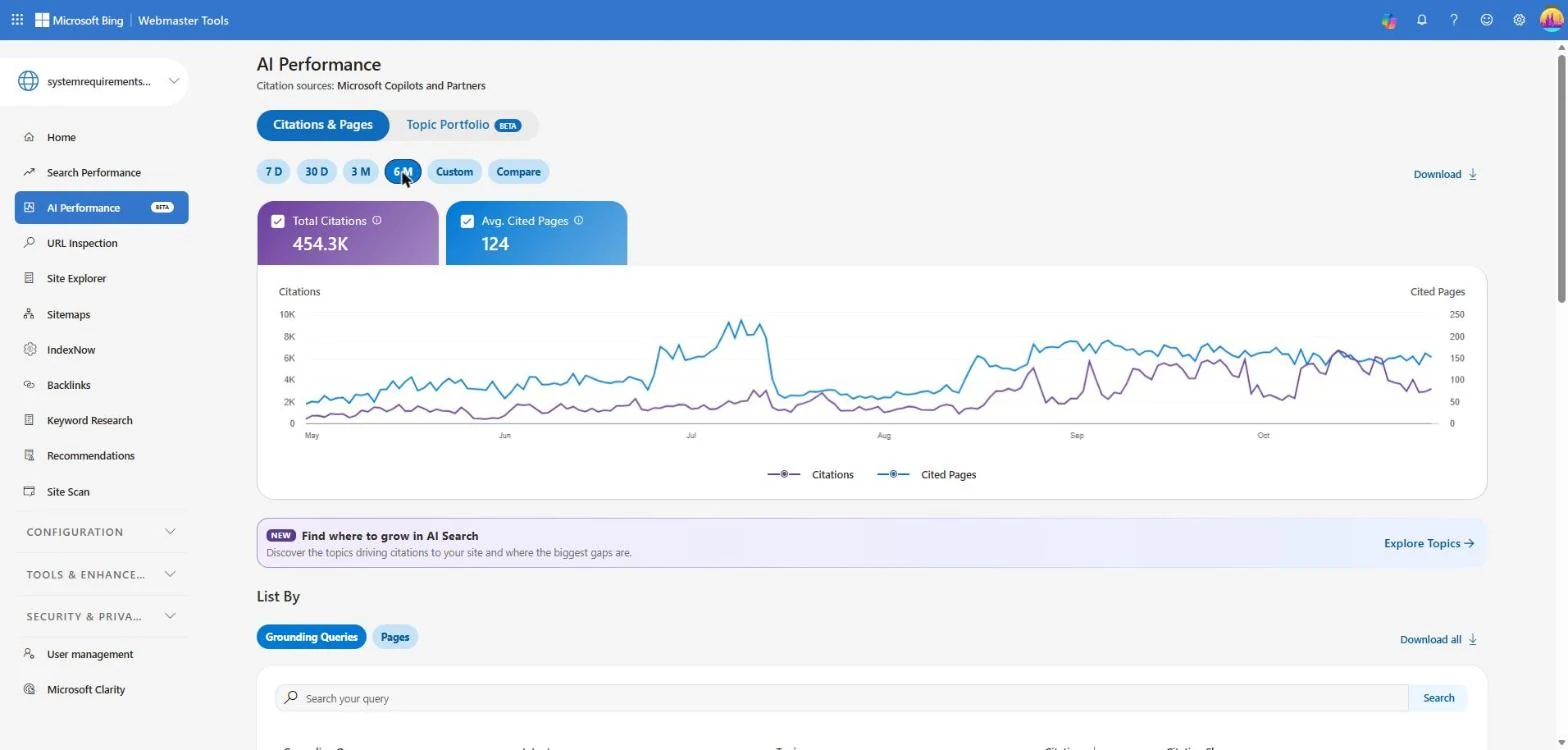This screenshot has width=1568, height=750.
Task: Open the settings gear icon
Action: 1519,20
